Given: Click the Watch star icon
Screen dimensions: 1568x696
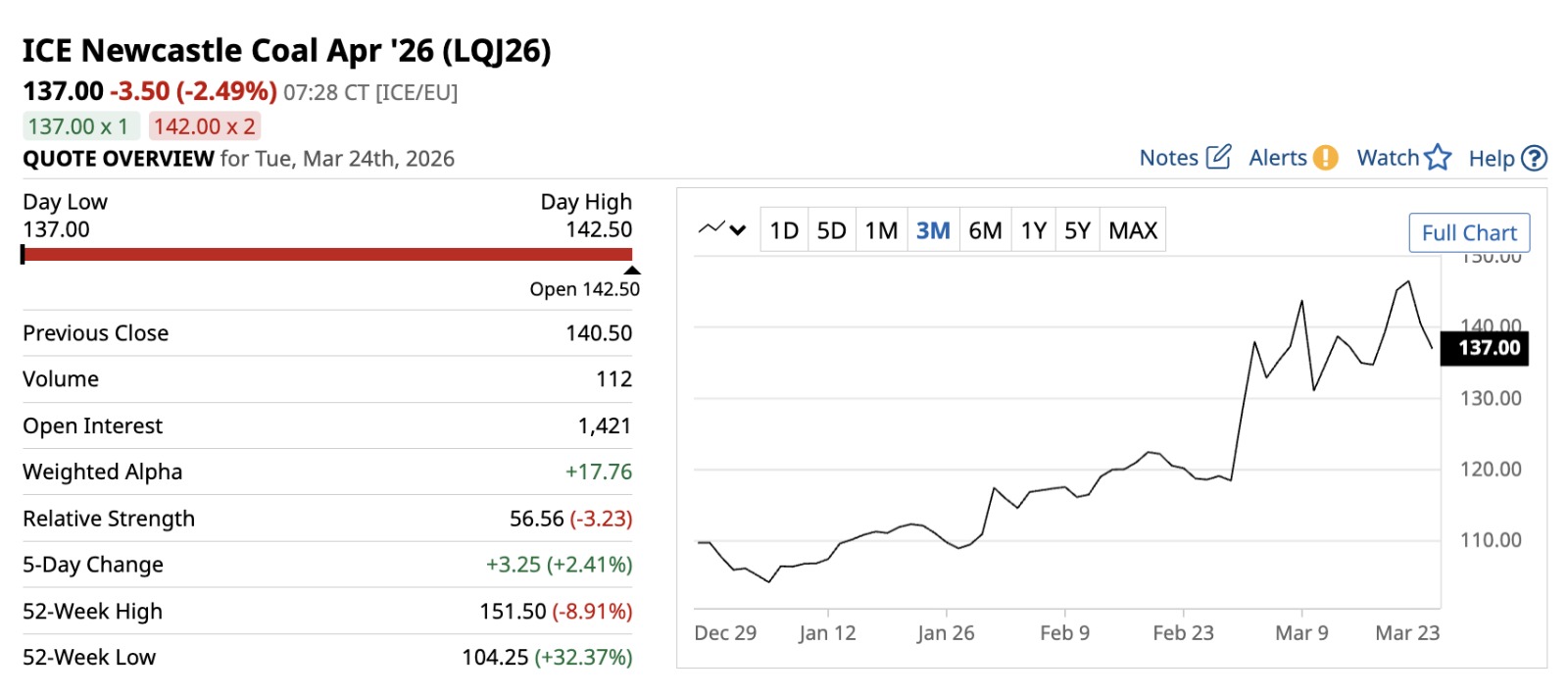Looking at the screenshot, I should point(1438,158).
